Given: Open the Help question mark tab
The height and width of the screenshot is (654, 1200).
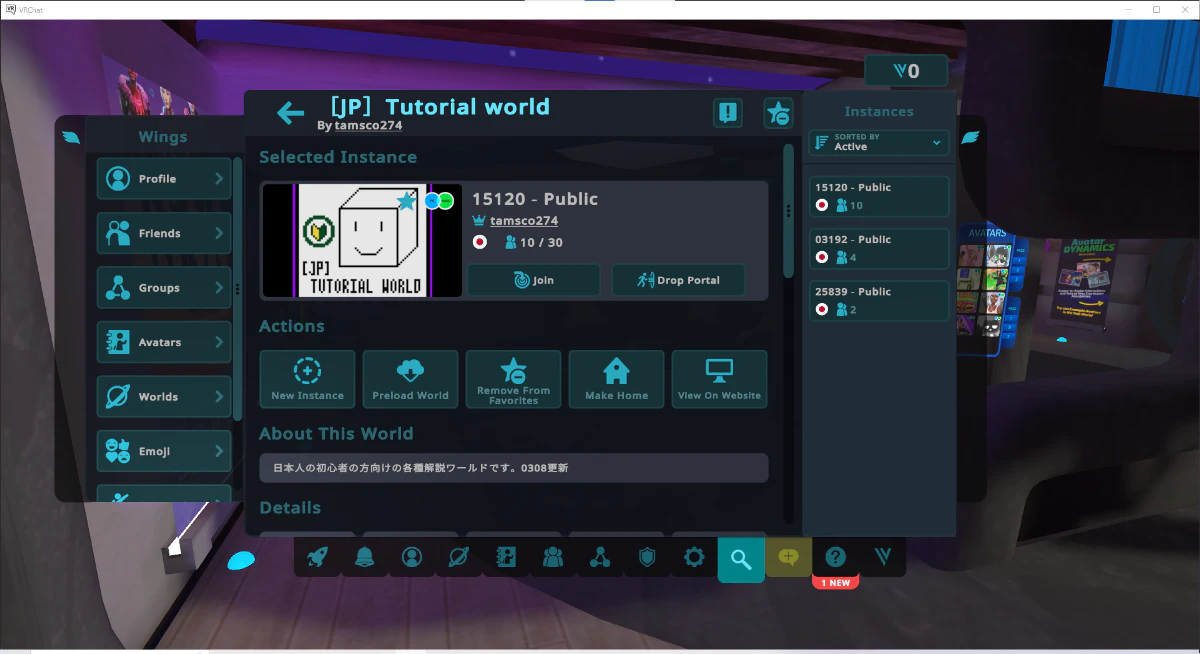Looking at the screenshot, I should pos(835,558).
